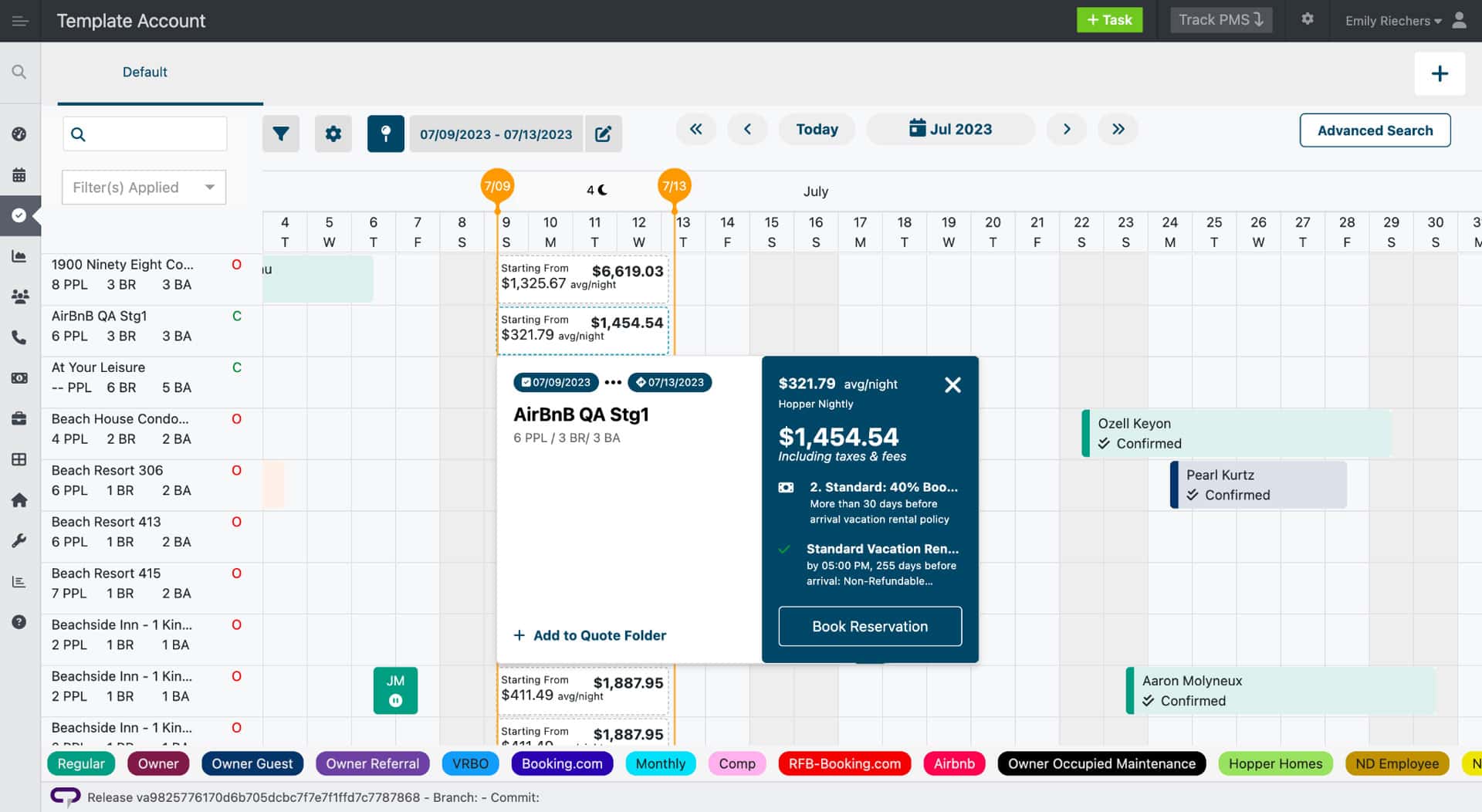Screen dimensions: 1482x812
Task: Click the Book Reservation button
Action: (x=870, y=626)
